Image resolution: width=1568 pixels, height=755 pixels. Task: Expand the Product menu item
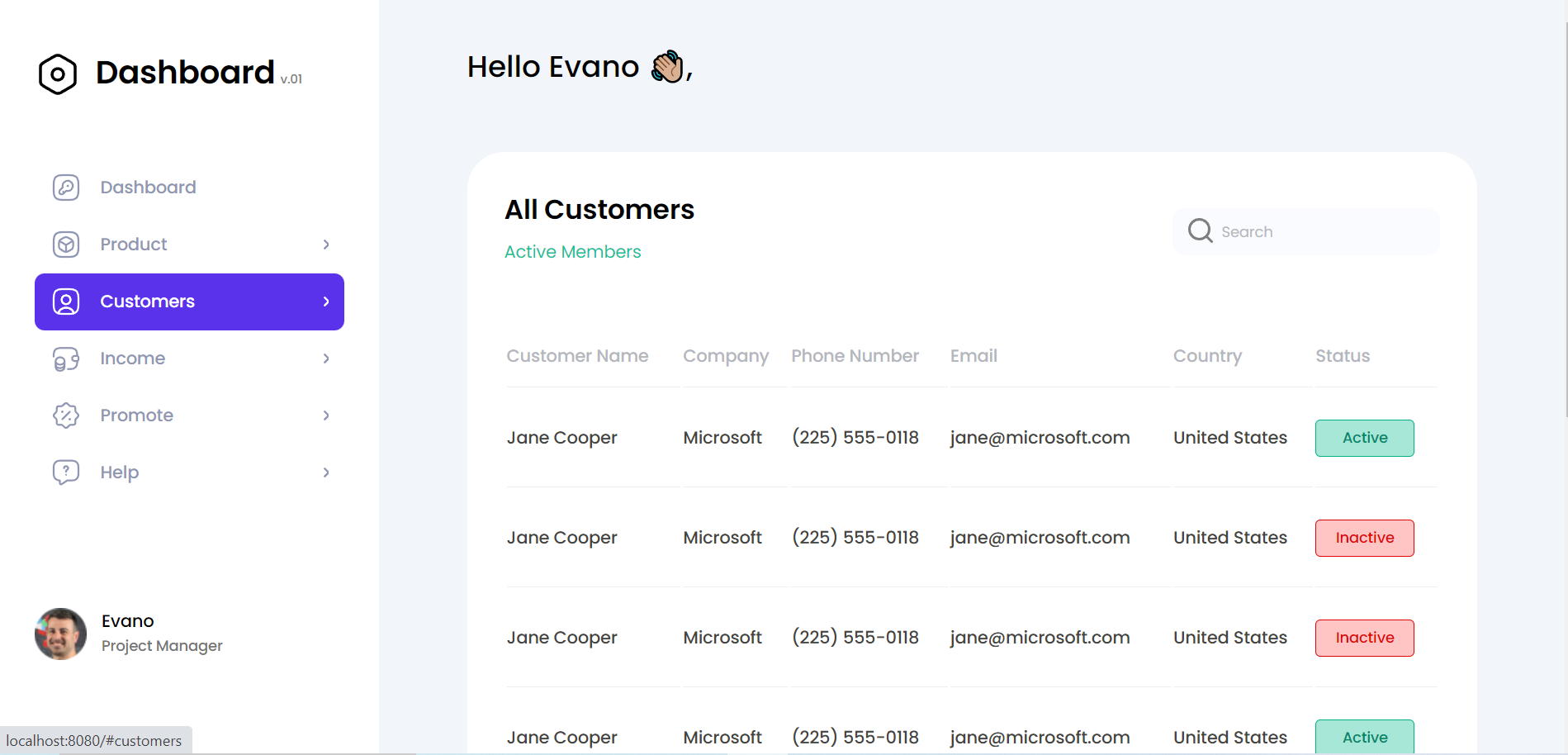[326, 245]
